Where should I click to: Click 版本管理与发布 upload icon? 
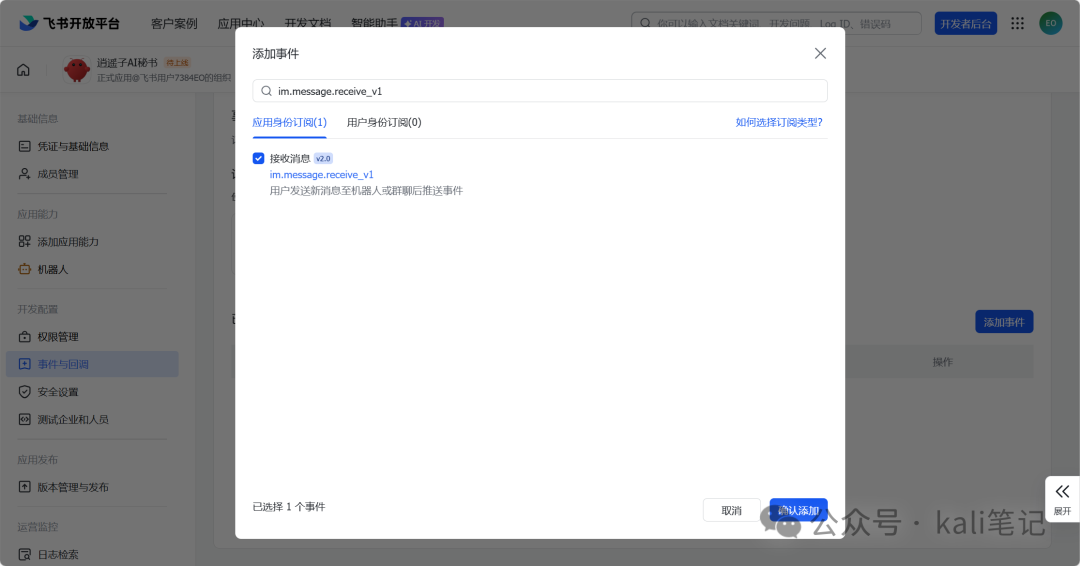tap(25, 487)
